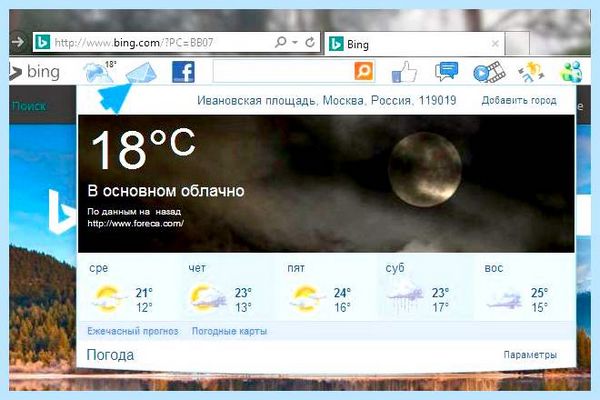Click the rainy cloud icon for суб

coord(405,296)
